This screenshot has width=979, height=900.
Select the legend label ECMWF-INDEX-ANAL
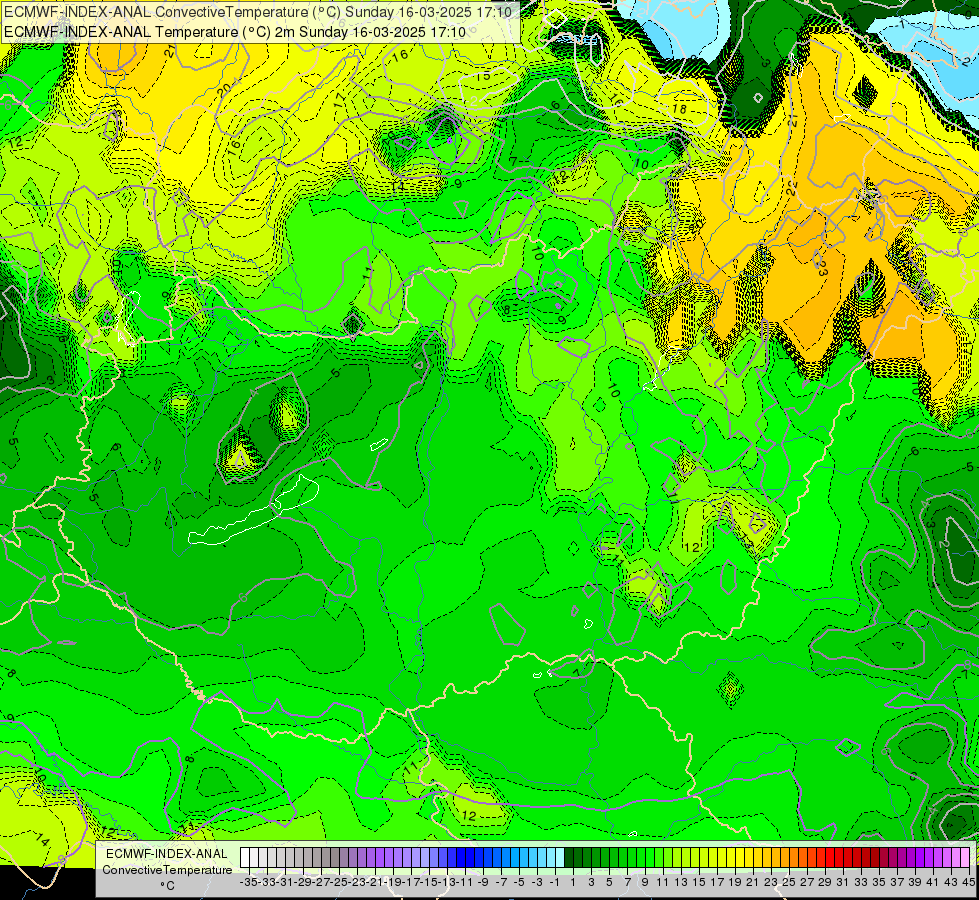point(167,854)
